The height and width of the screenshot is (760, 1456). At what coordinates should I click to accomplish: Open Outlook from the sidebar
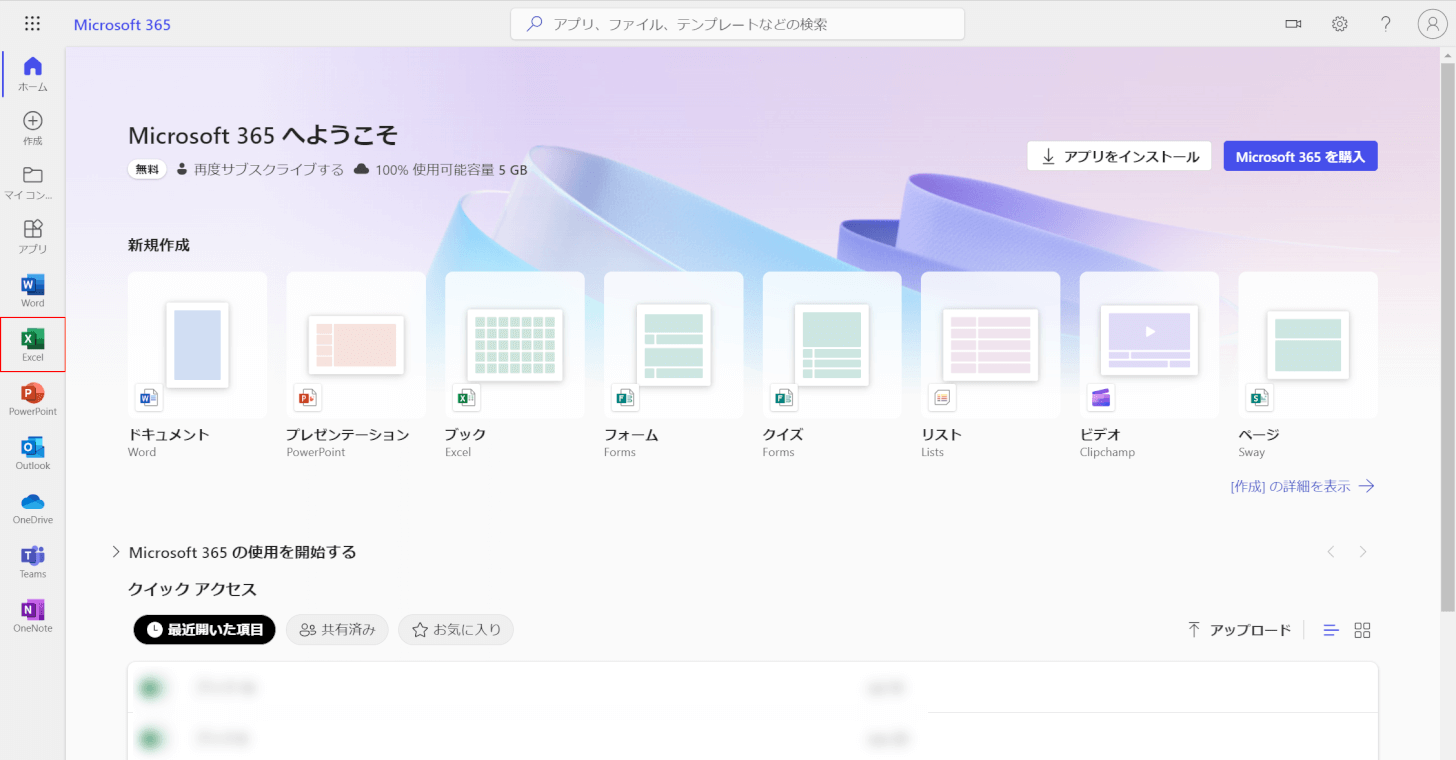(x=33, y=452)
